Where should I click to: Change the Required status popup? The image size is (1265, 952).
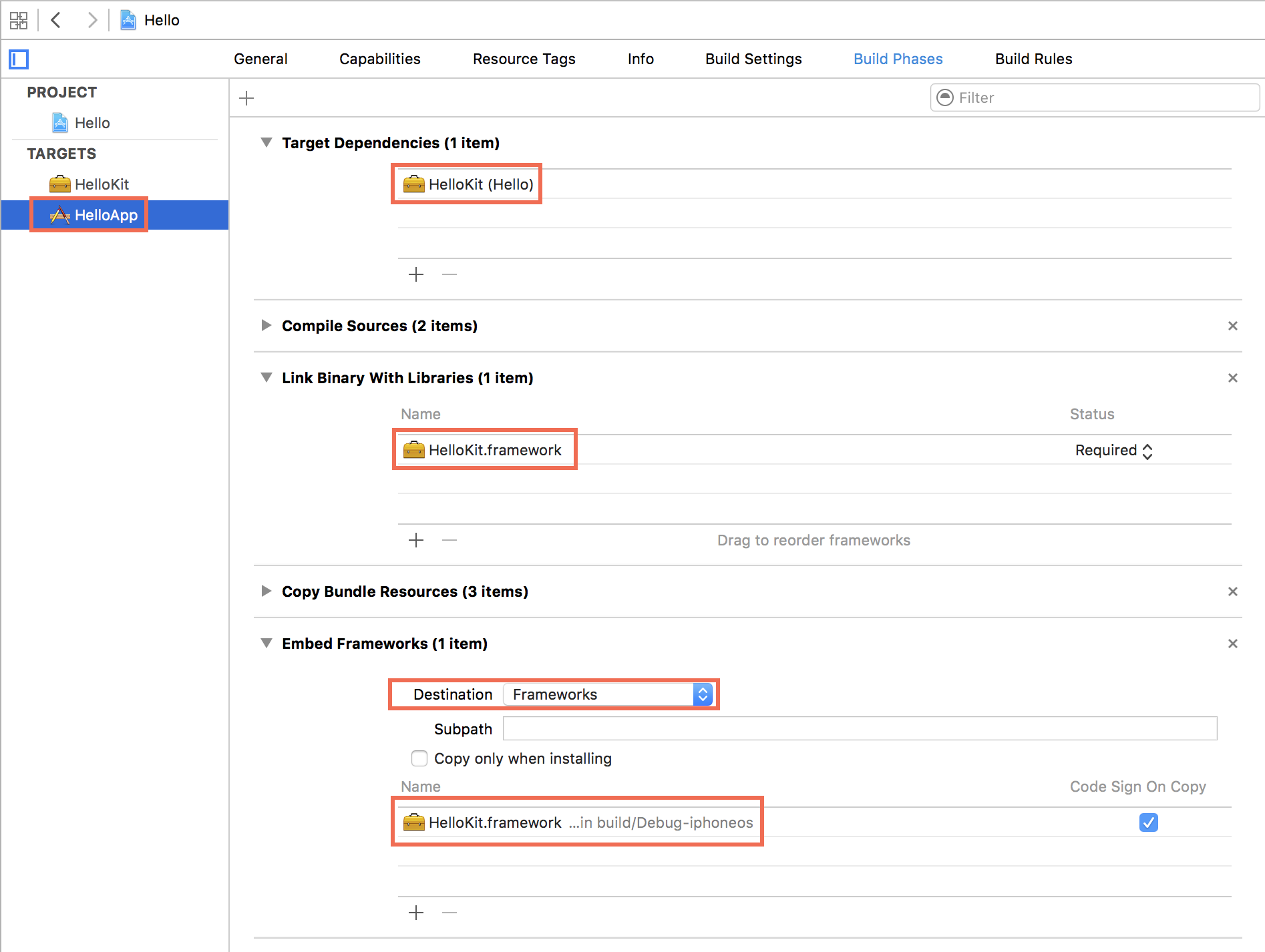point(1114,451)
